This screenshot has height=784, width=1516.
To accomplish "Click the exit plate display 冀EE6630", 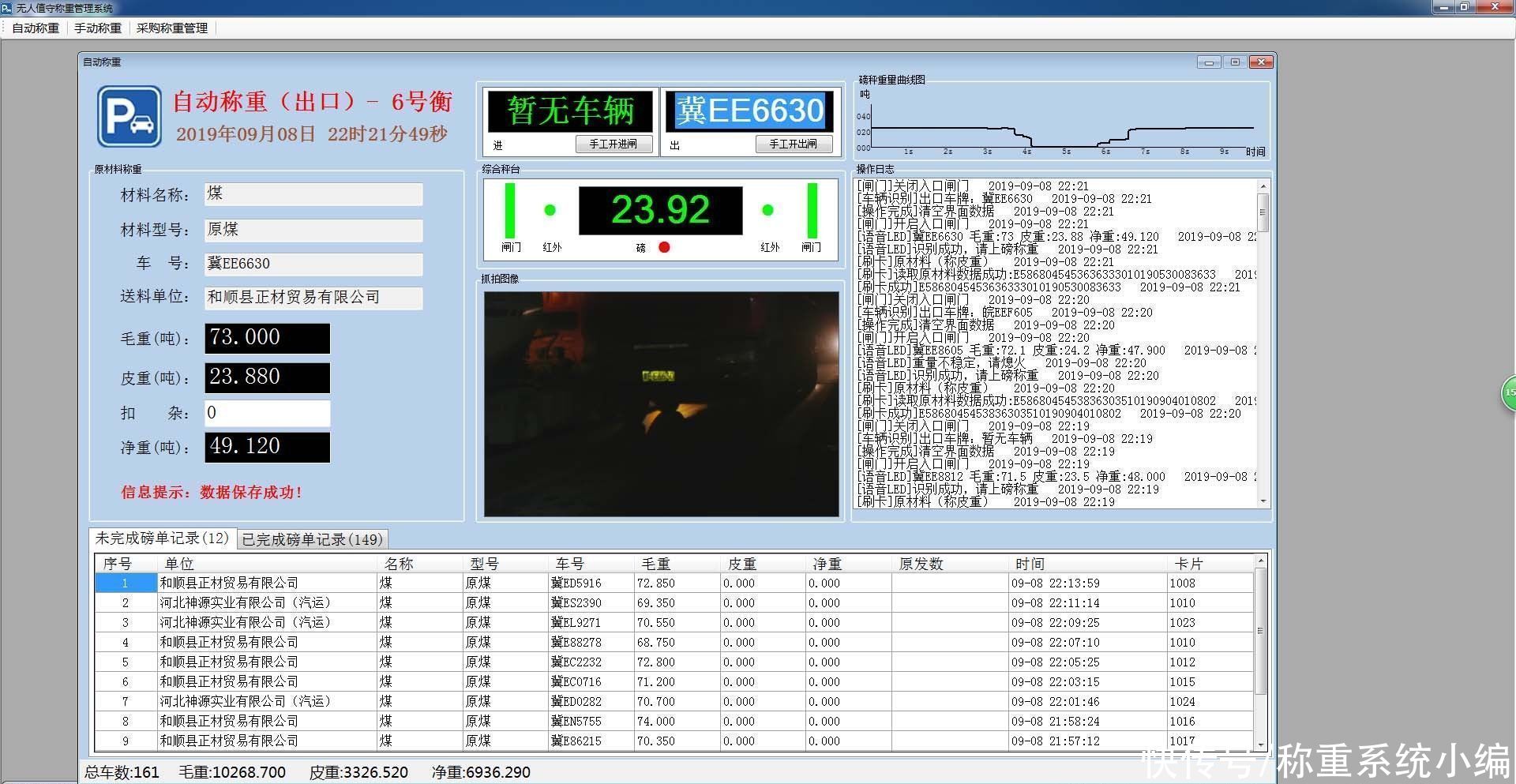I will pos(750,111).
